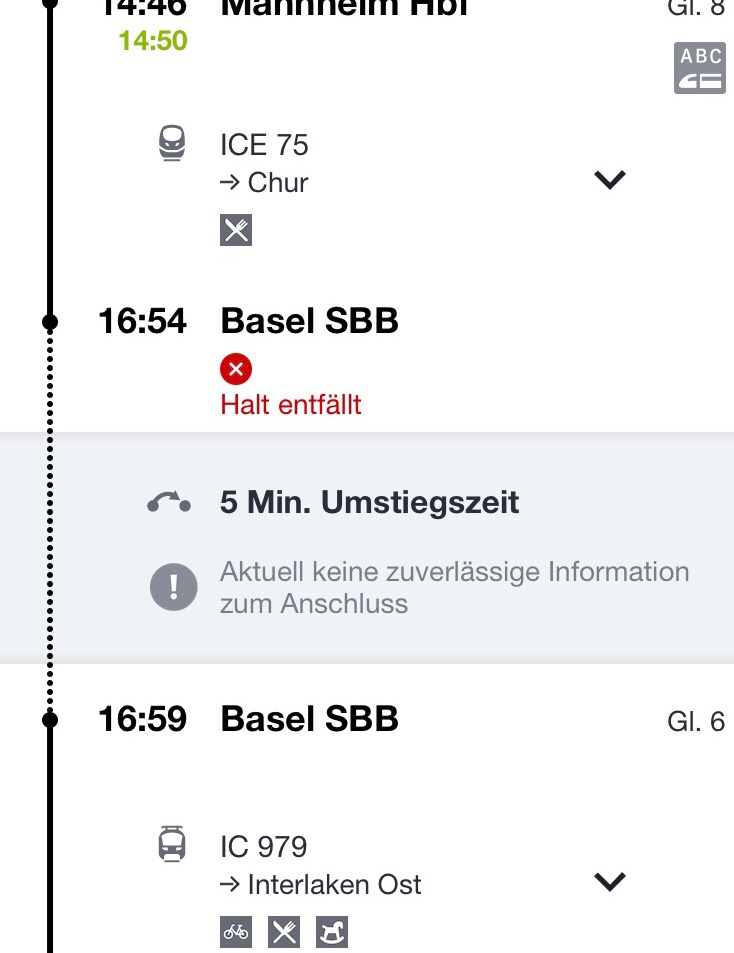The image size is (734, 953).
Task: Click the ABC seat reservation icon
Action: click(x=699, y=68)
